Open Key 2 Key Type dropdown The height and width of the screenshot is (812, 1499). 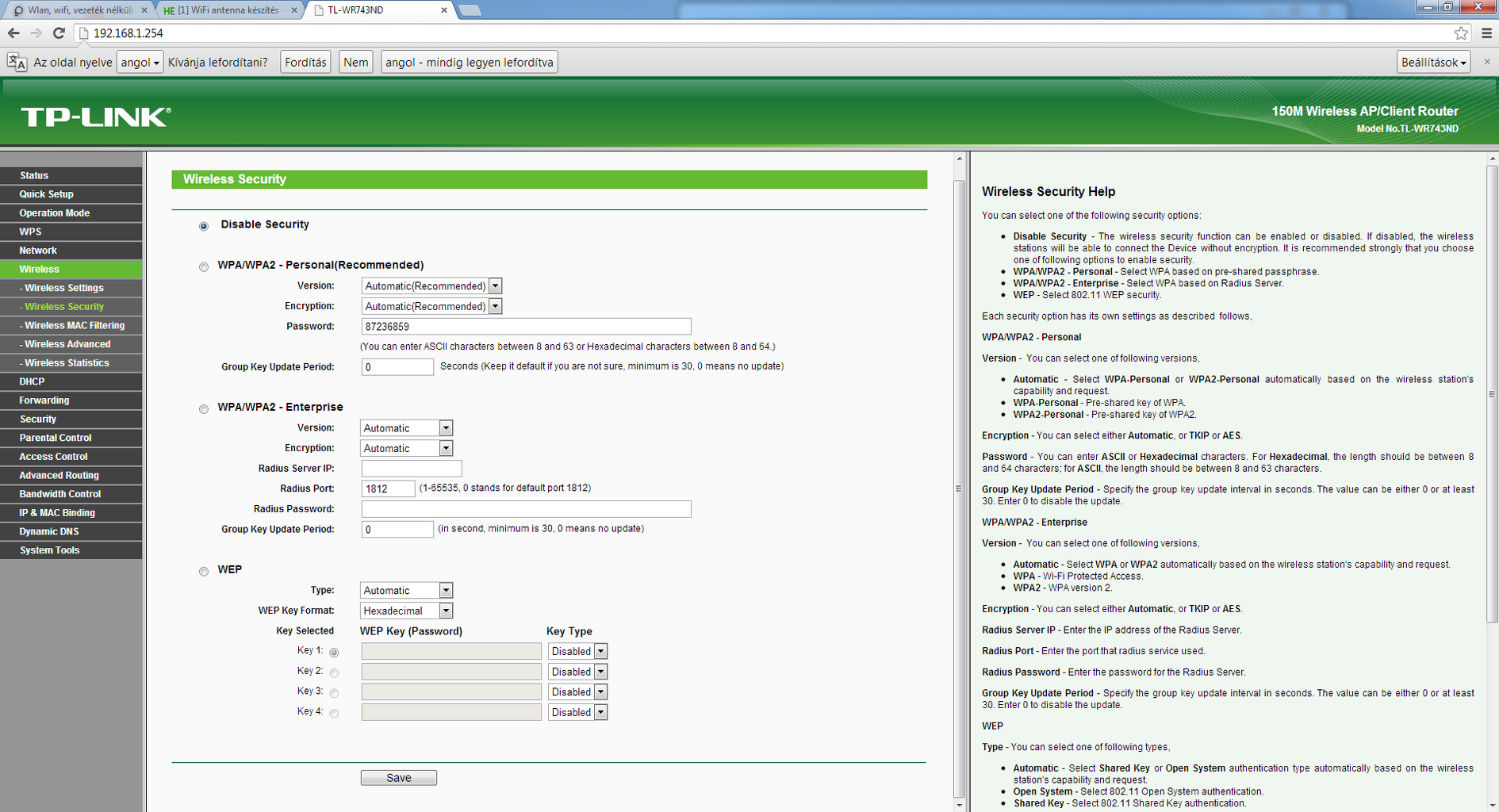pos(577,672)
